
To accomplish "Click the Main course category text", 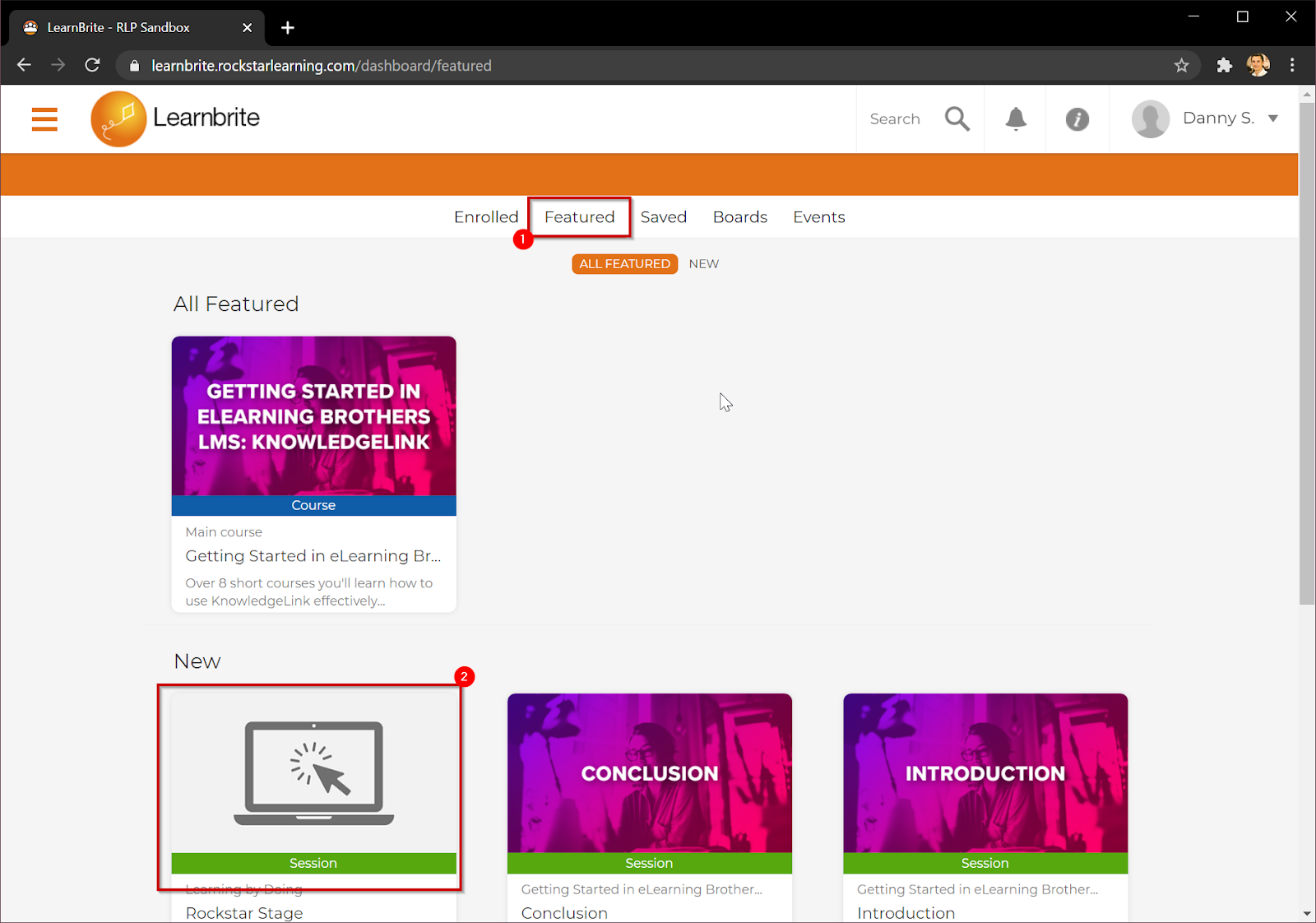I will [224, 532].
